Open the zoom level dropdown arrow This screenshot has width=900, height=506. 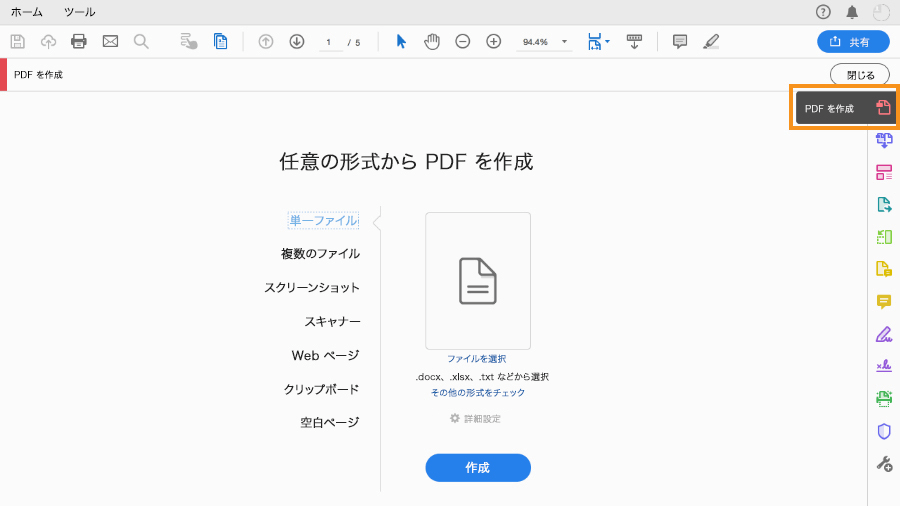tap(564, 41)
